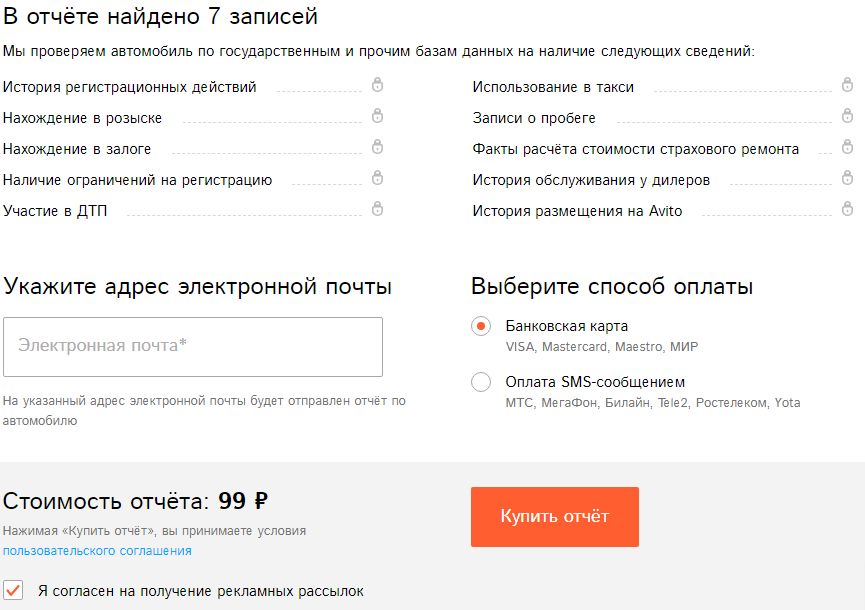
Task: Click lock icon next to Нахождение в розыске
Action: [x=377, y=117]
